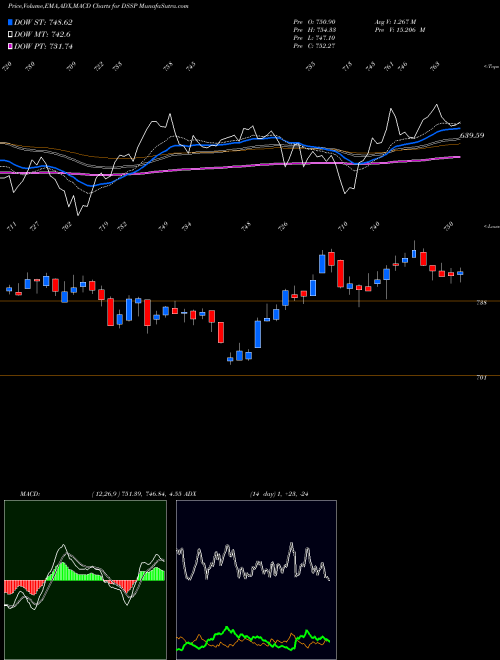Click the '<Lows' label beside the lower number row

(x=491, y=226)
